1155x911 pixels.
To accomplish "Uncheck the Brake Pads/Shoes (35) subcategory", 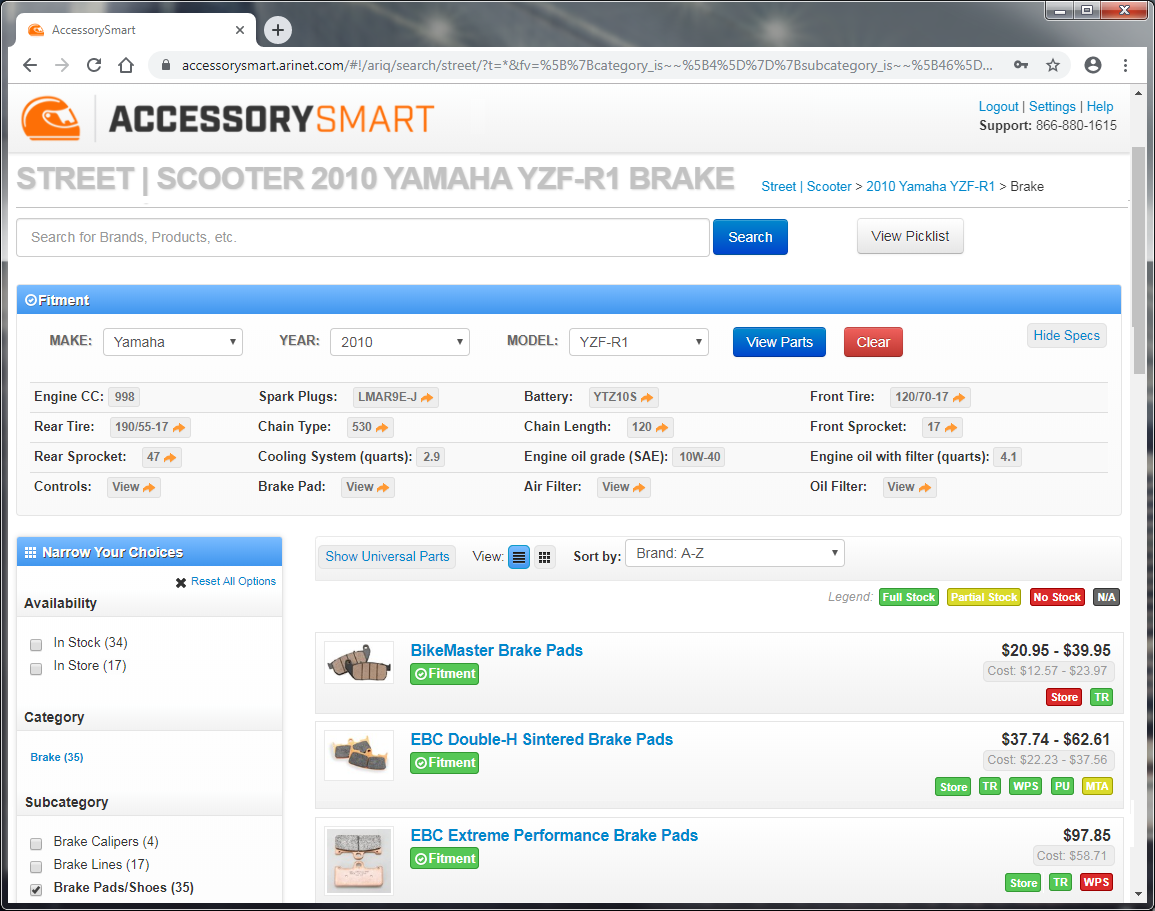I will pyautogui.click(x=36, y=890).
